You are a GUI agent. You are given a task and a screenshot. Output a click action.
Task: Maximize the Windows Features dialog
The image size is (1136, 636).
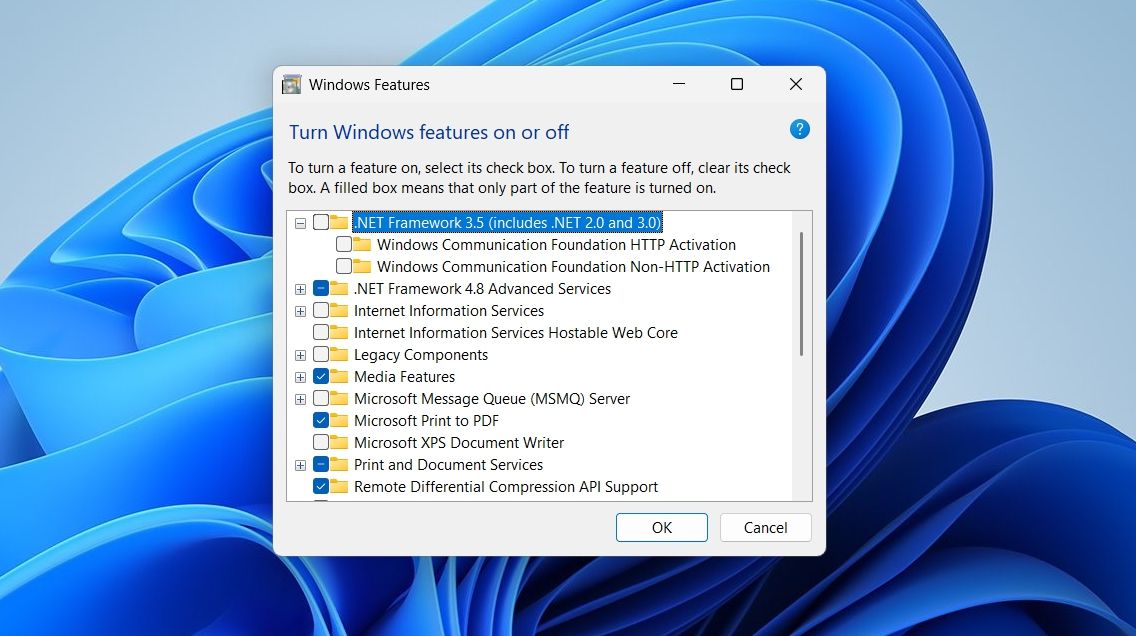[x=737, y=84]
